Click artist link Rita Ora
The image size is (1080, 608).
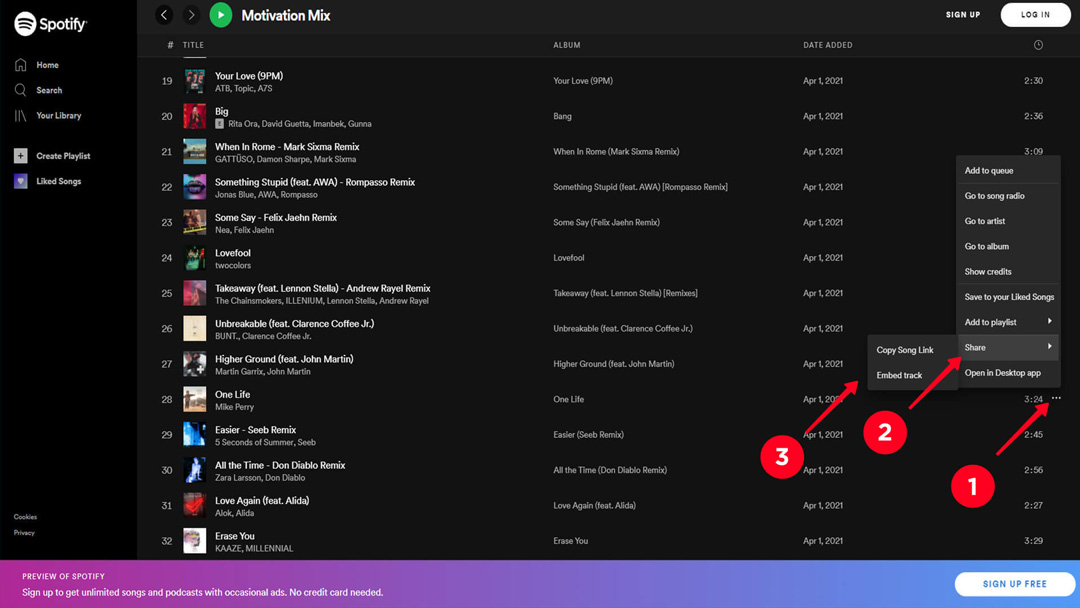242,124
